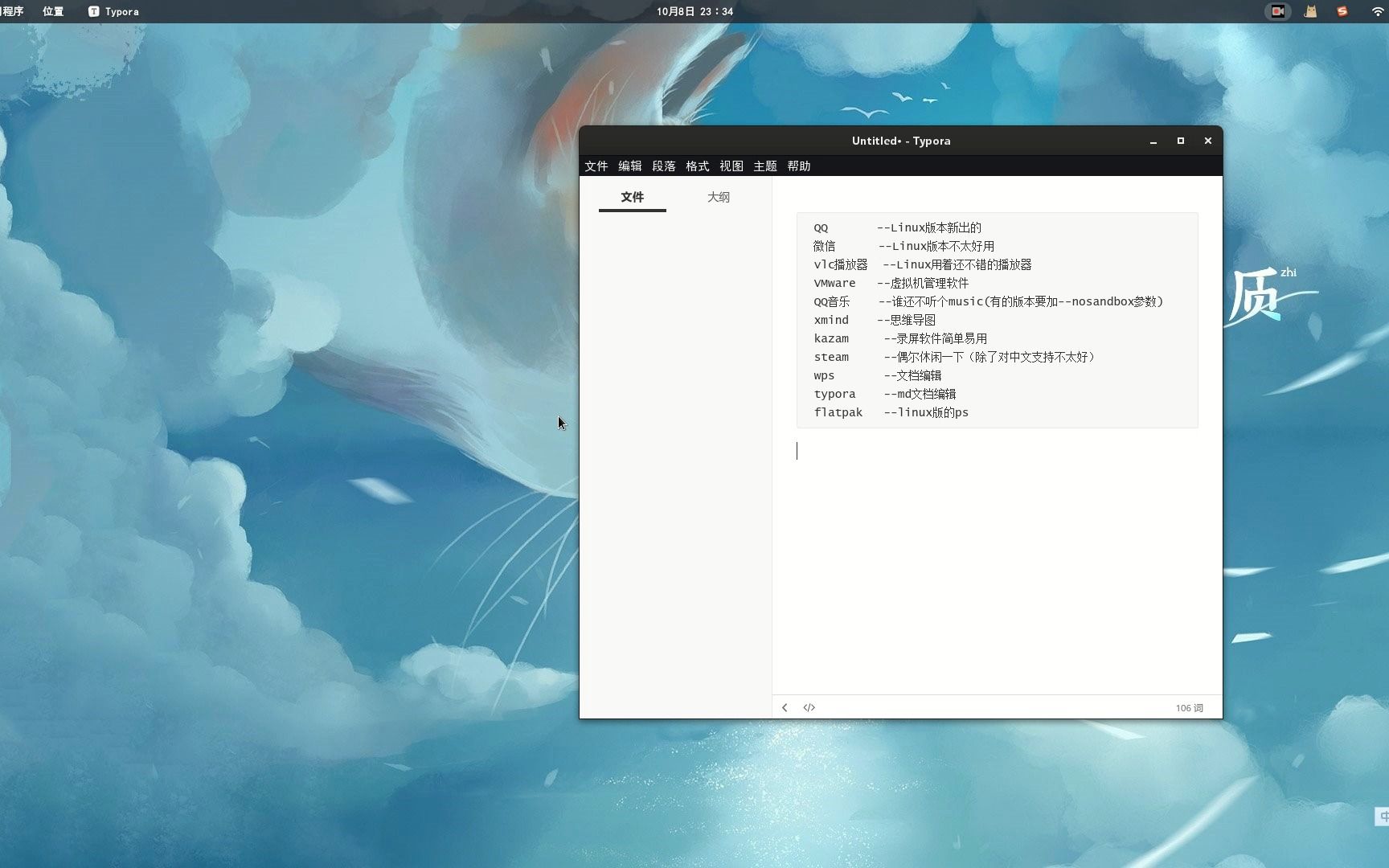Image resolution: width=1389 pixels, height=868 pixels.
Task: Open the 主题 menu
Action: (x=764, y=166)
